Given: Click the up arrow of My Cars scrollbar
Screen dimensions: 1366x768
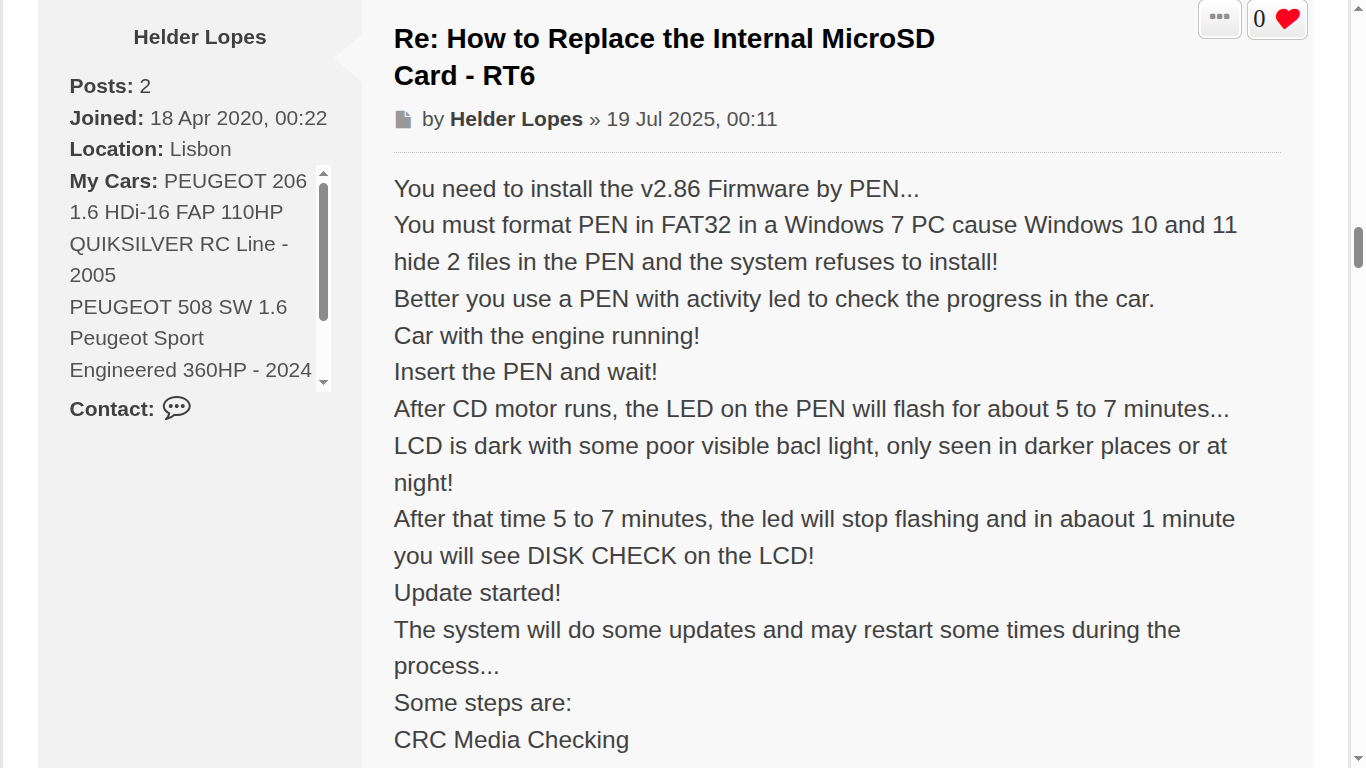Looking at the screenshot, I should coord(323,173).
